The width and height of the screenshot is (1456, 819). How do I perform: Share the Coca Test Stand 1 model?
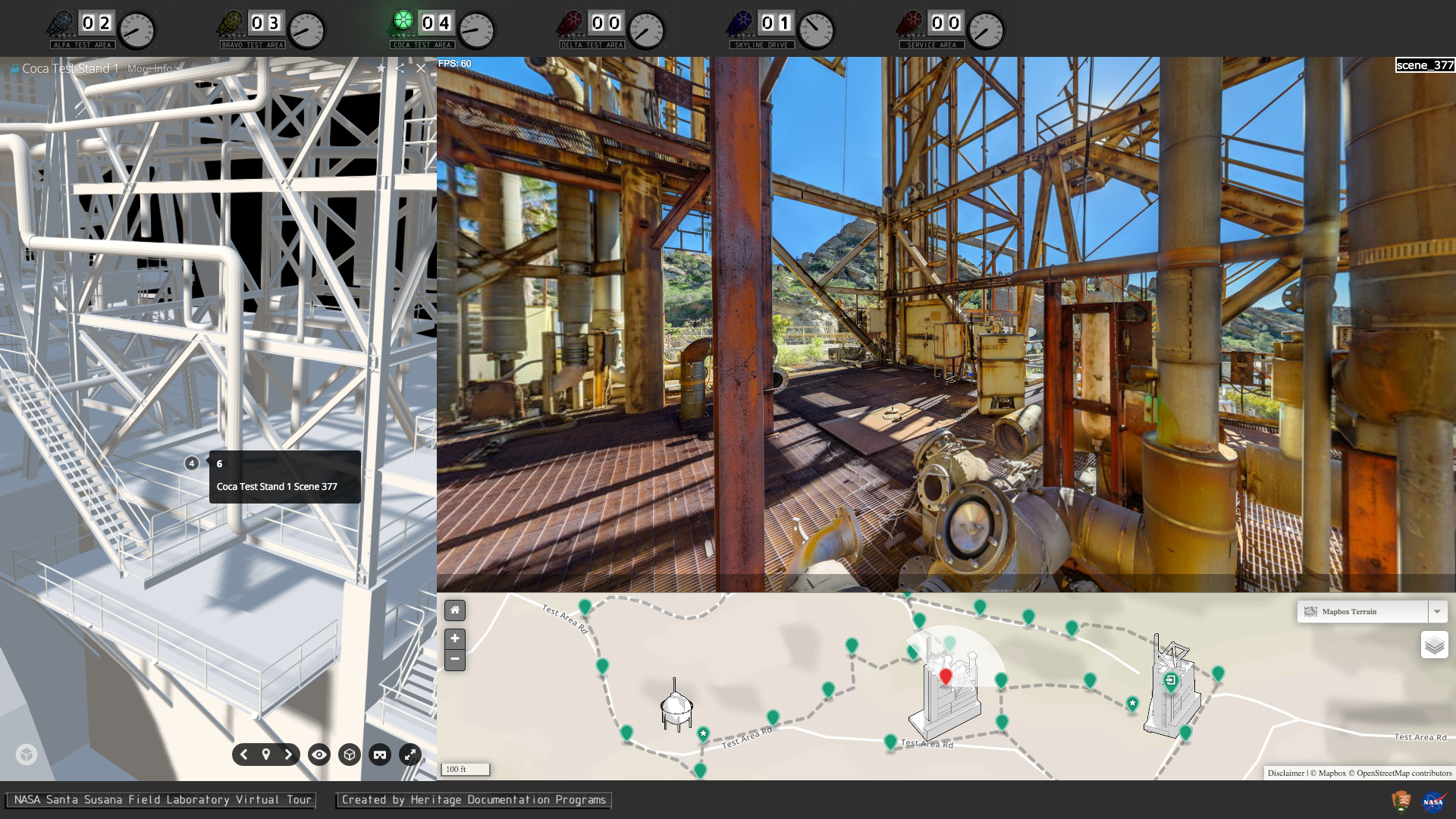(400, 68)
